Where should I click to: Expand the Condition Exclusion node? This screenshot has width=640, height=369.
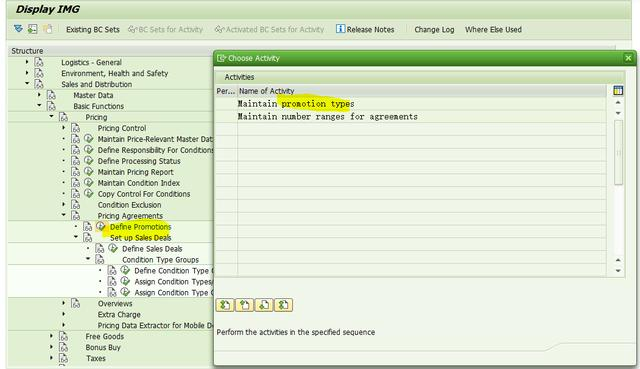pyautogui.click(x=64, y=204)
